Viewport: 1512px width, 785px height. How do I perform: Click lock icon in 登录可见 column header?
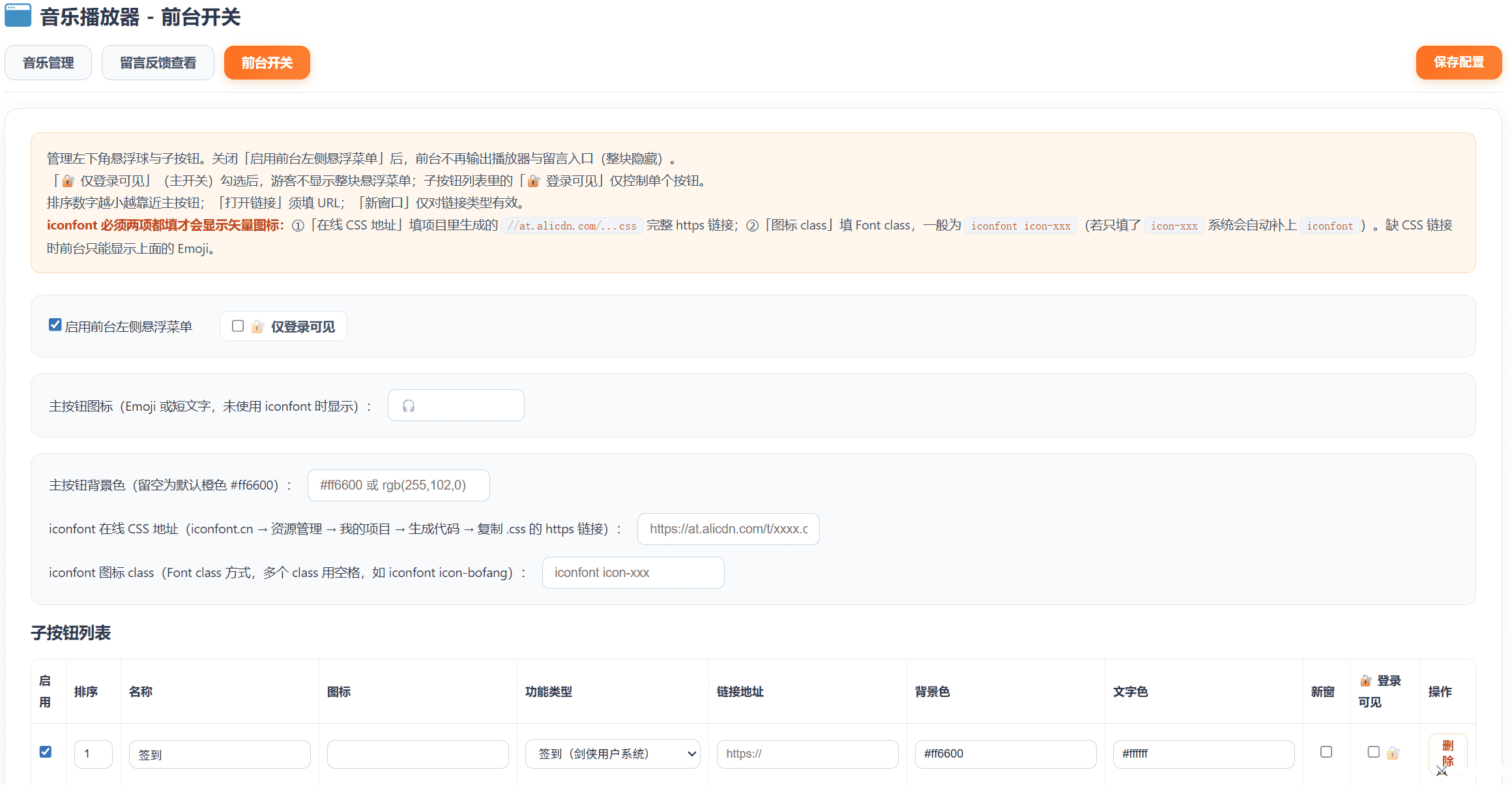tap(1366, 681)
